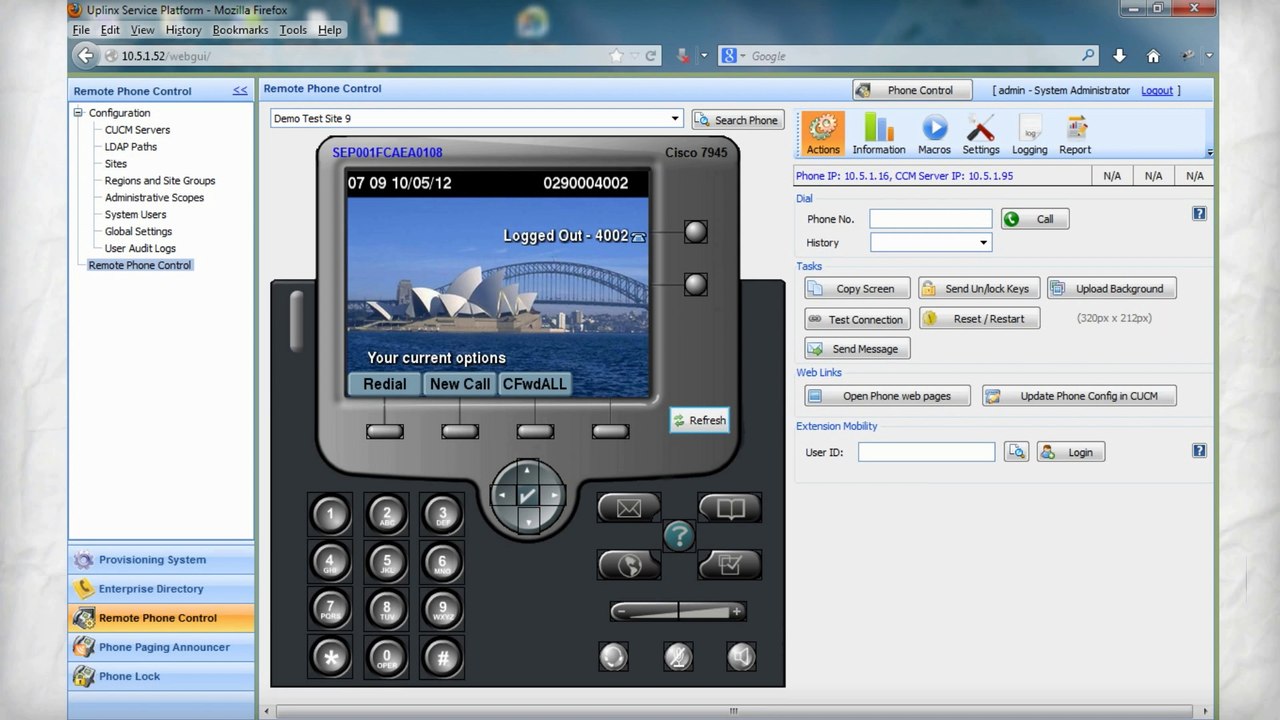Open the Enterprise Directory section
The height and width of the screenshot is (720, 1280).
161,589
